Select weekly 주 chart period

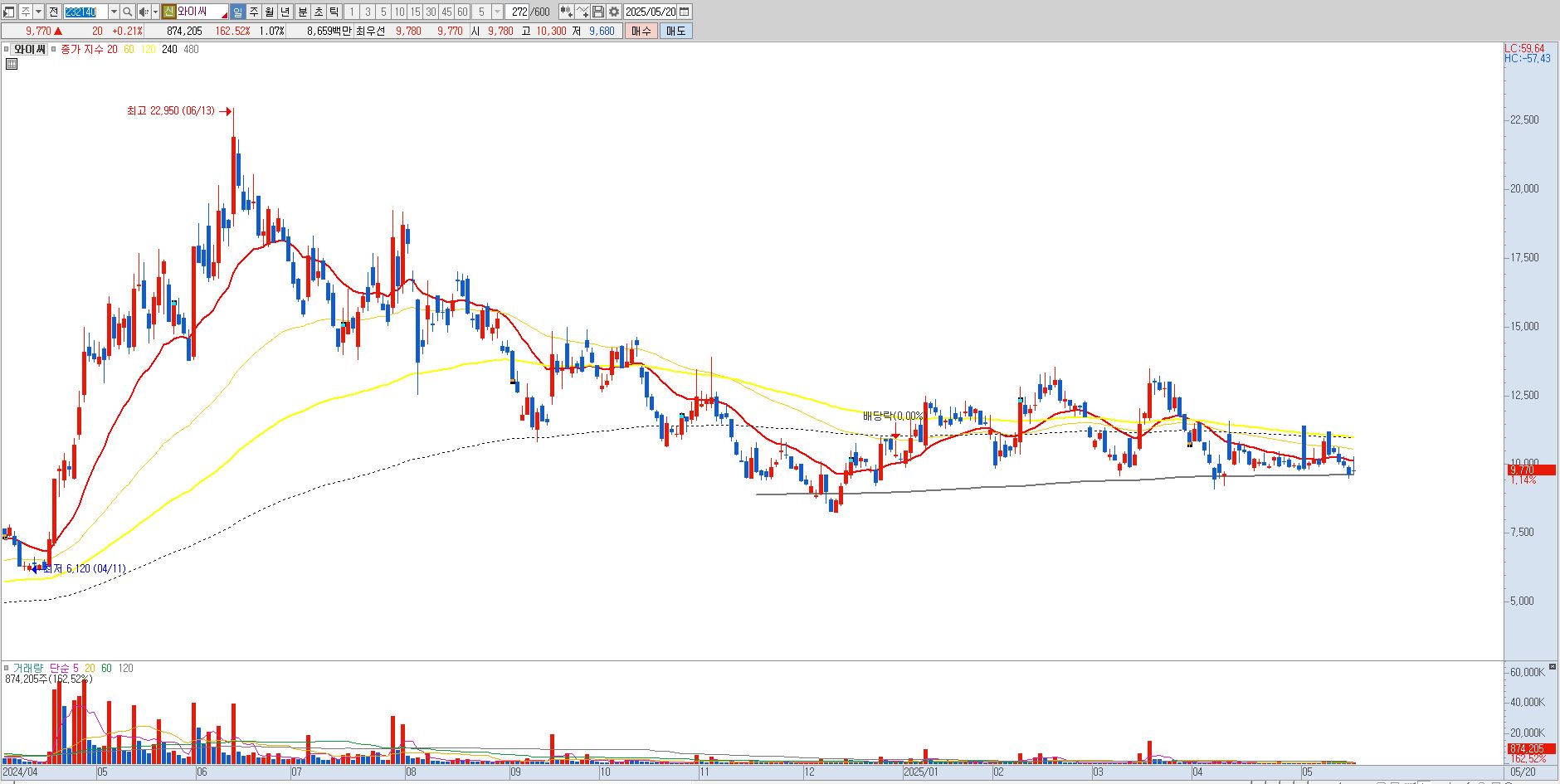point(254,12)
